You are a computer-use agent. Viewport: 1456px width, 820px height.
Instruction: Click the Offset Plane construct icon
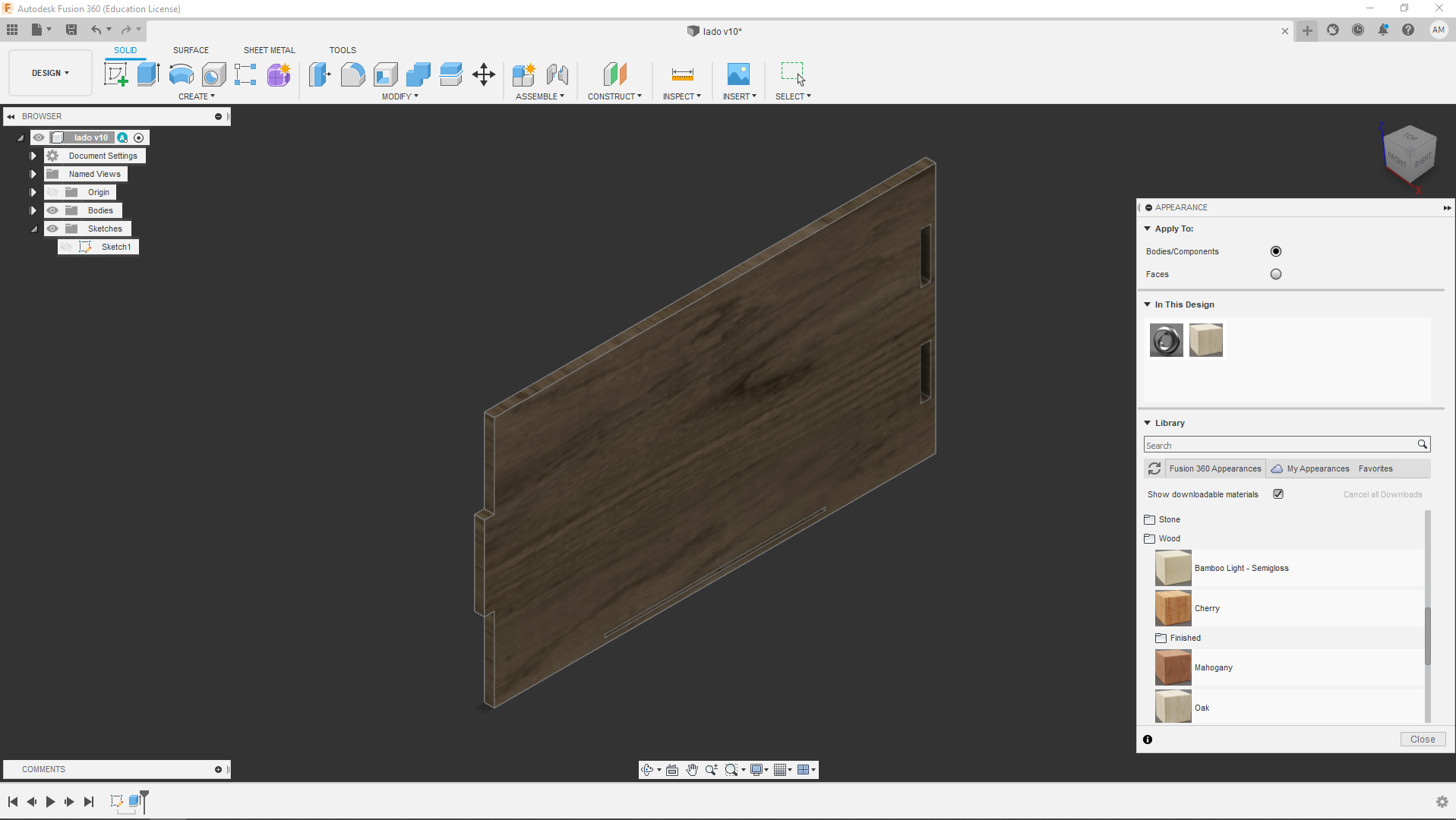coord(614,74)
